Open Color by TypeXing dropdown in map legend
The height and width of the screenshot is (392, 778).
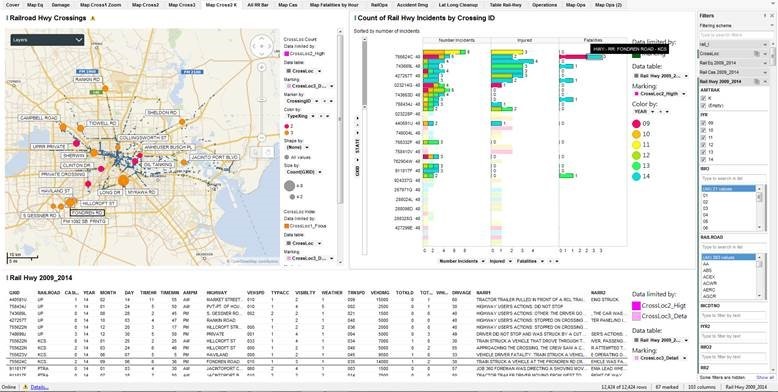tap(313, 116)
